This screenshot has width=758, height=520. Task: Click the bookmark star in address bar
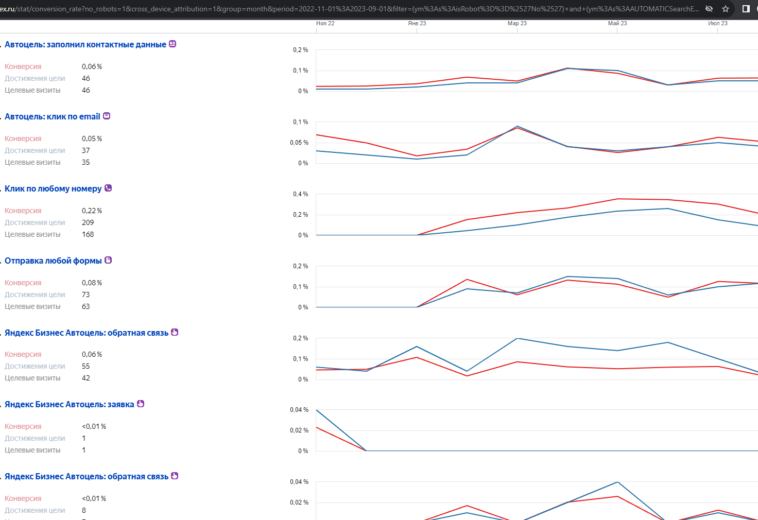tap(725, 9)
